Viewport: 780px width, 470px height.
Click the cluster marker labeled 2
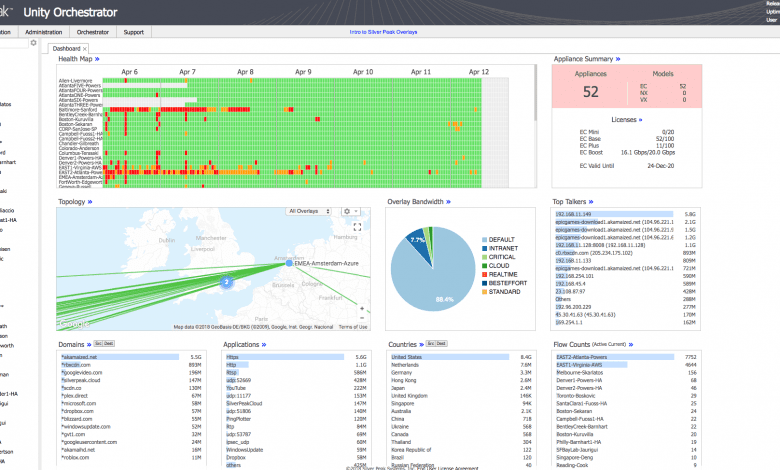tap(226, 282)
